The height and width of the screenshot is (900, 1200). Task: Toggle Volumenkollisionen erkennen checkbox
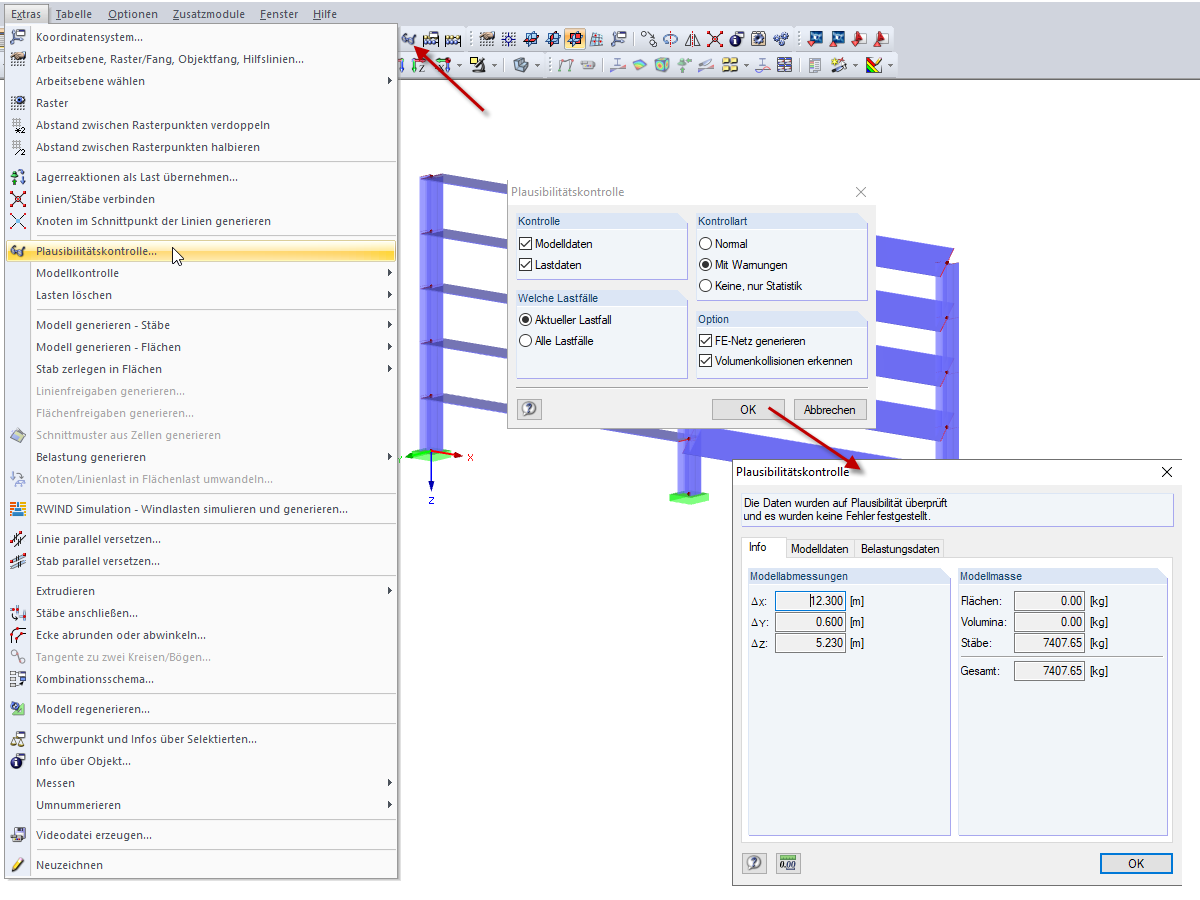[706, 361]
